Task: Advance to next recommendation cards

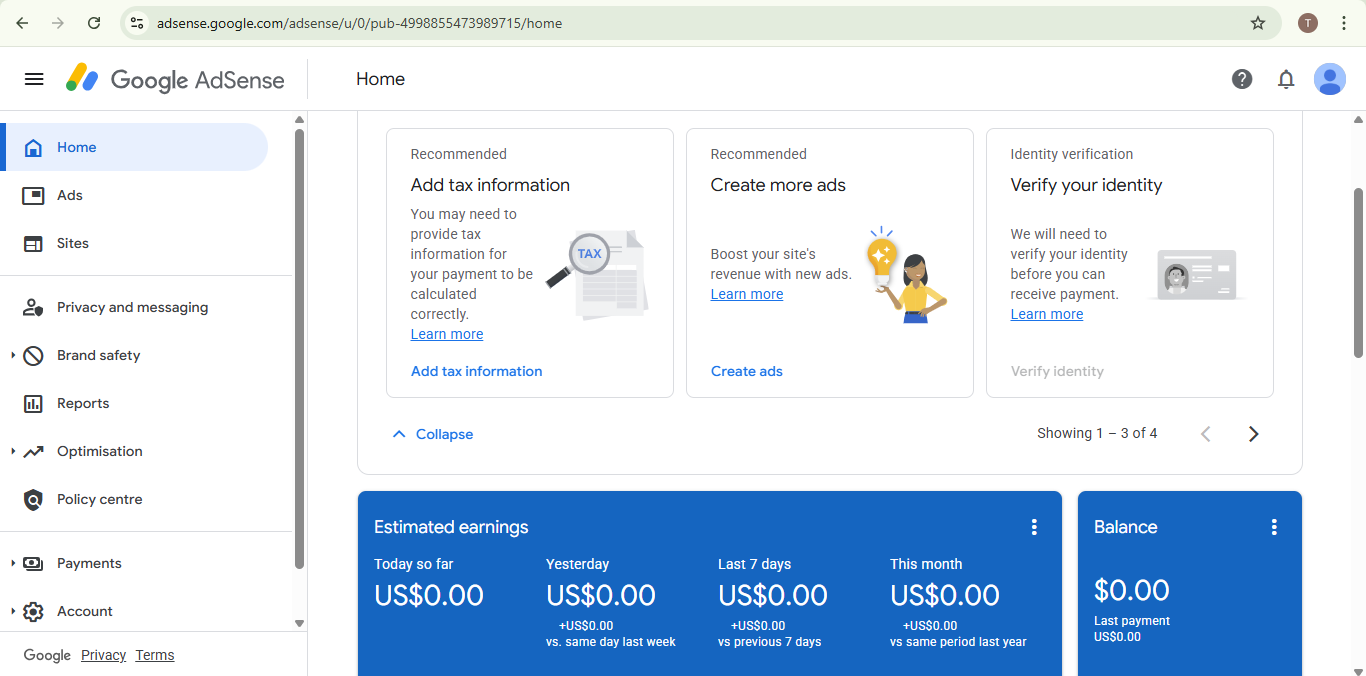Action: [x=1253, y=433]
